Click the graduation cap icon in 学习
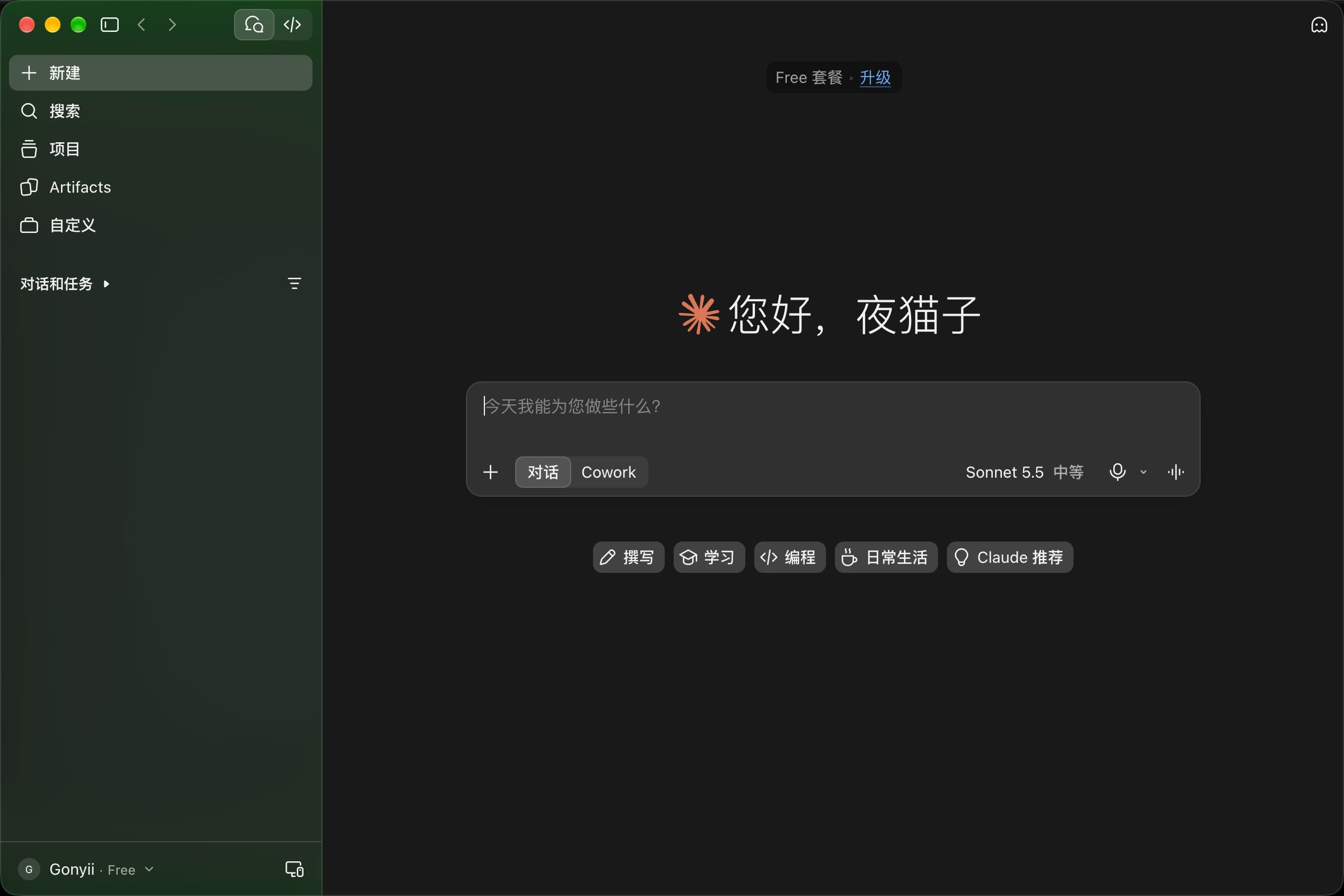1344x896 pixels. 688,557
